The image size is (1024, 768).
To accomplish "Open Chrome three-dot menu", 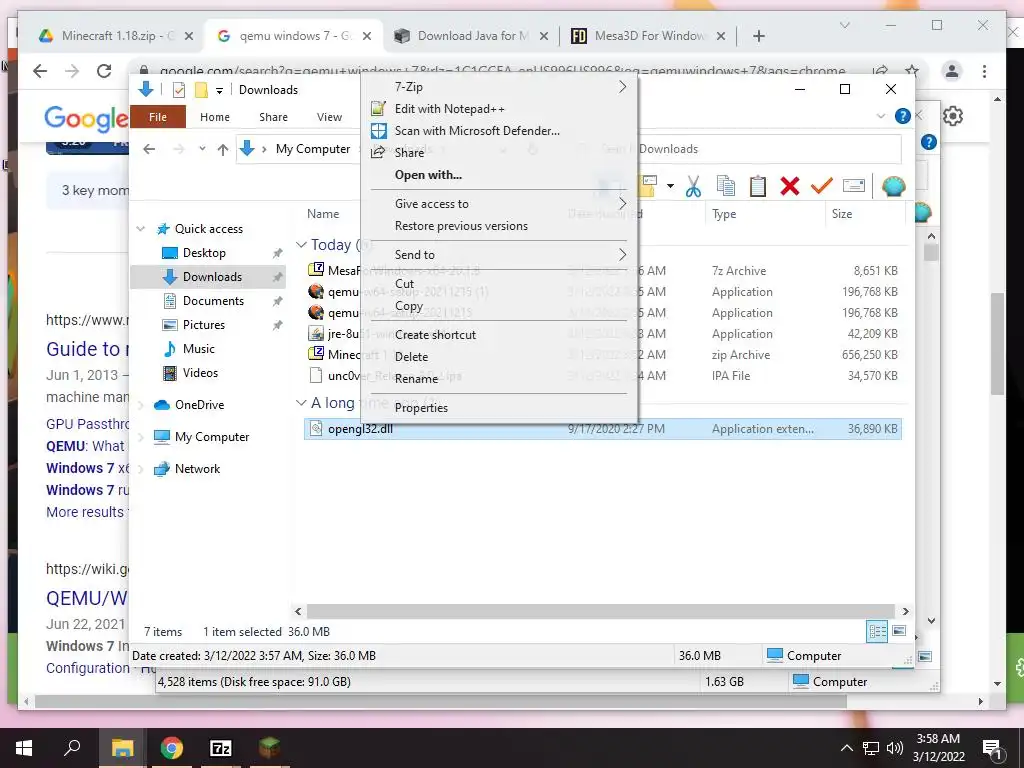I will click(984, 71).
